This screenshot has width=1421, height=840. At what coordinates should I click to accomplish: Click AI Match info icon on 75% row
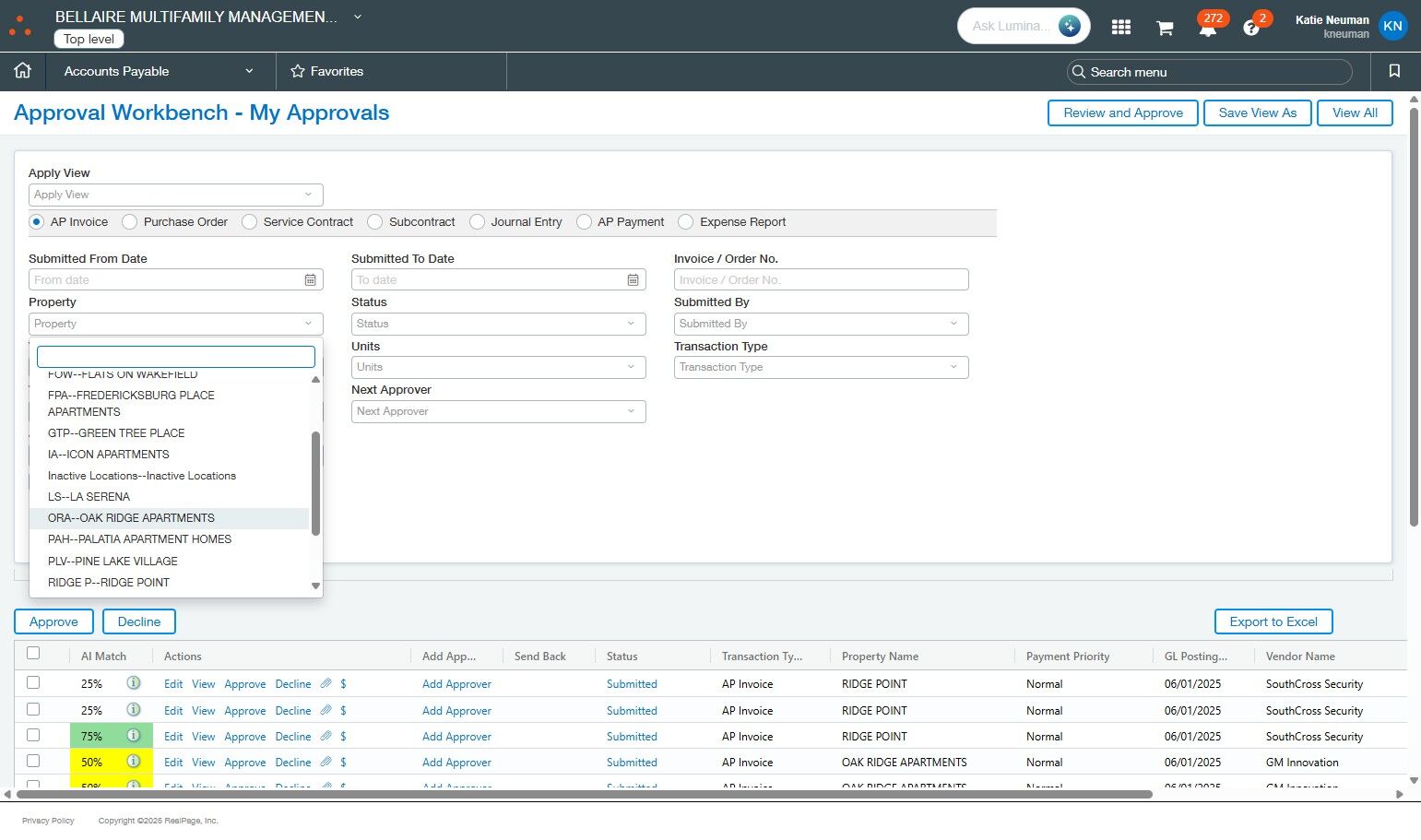(134, 736)
